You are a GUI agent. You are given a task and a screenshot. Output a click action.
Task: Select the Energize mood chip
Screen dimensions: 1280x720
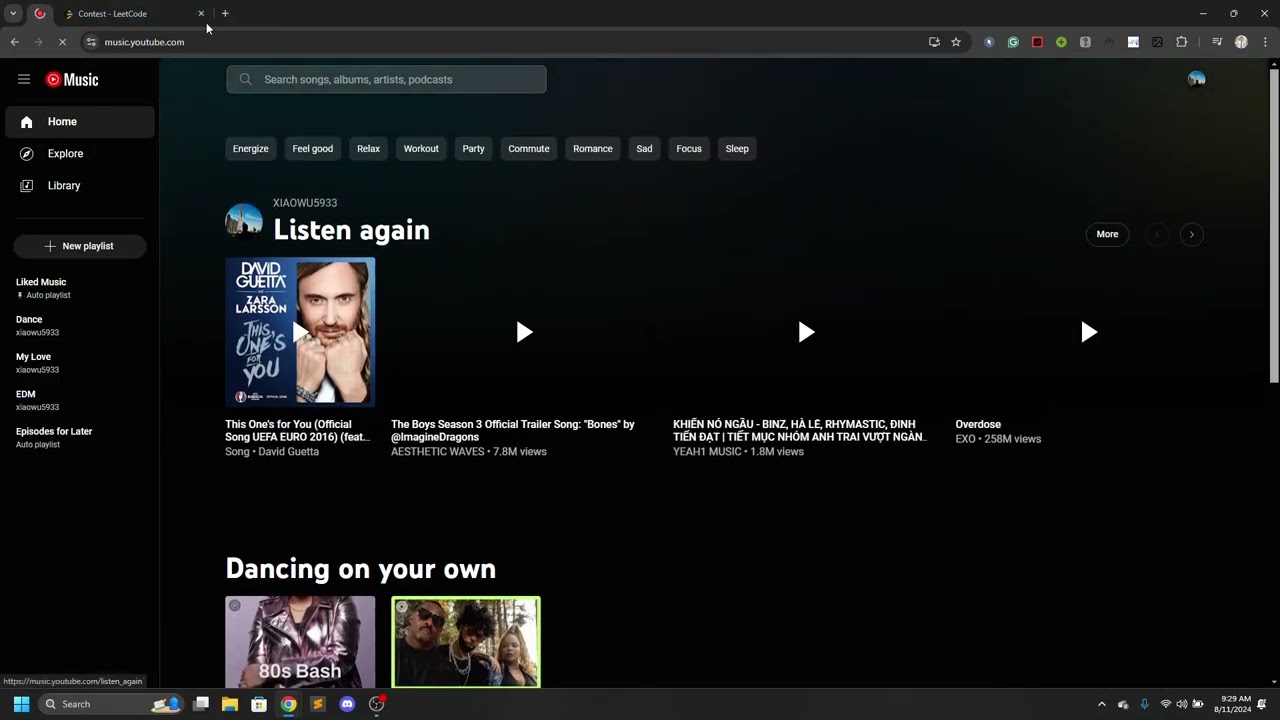click(250, 148)
